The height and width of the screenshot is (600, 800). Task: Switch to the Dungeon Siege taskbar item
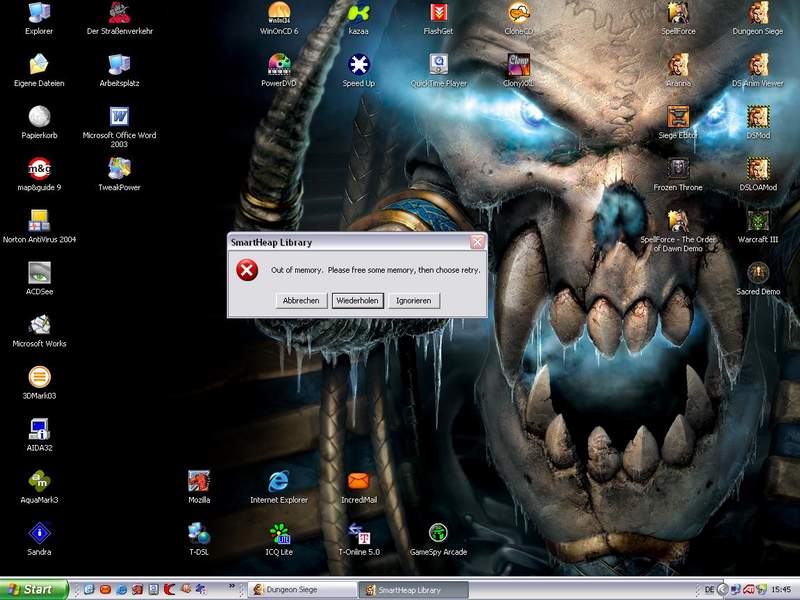click(x=302, y=590)
